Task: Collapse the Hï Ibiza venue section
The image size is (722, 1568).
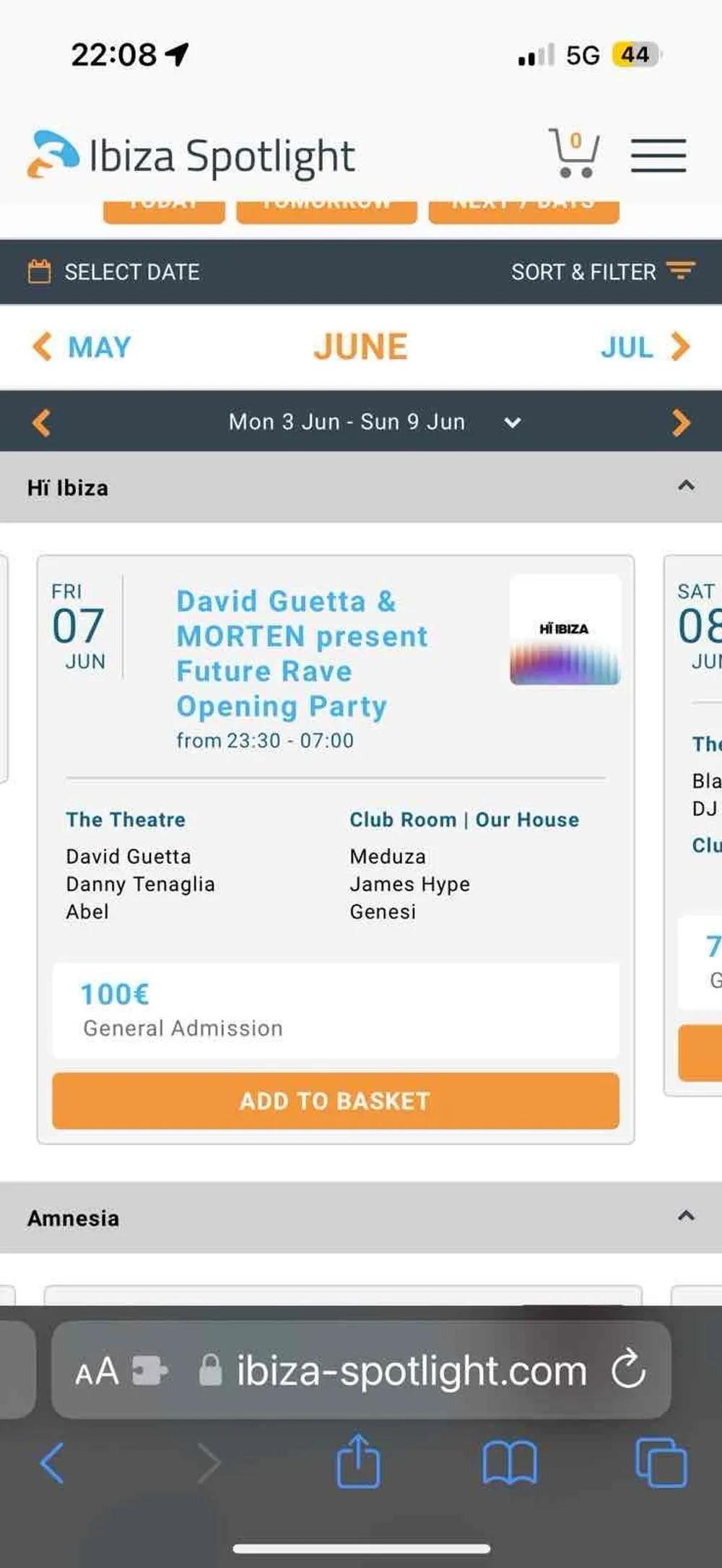Action: point(686,486)
